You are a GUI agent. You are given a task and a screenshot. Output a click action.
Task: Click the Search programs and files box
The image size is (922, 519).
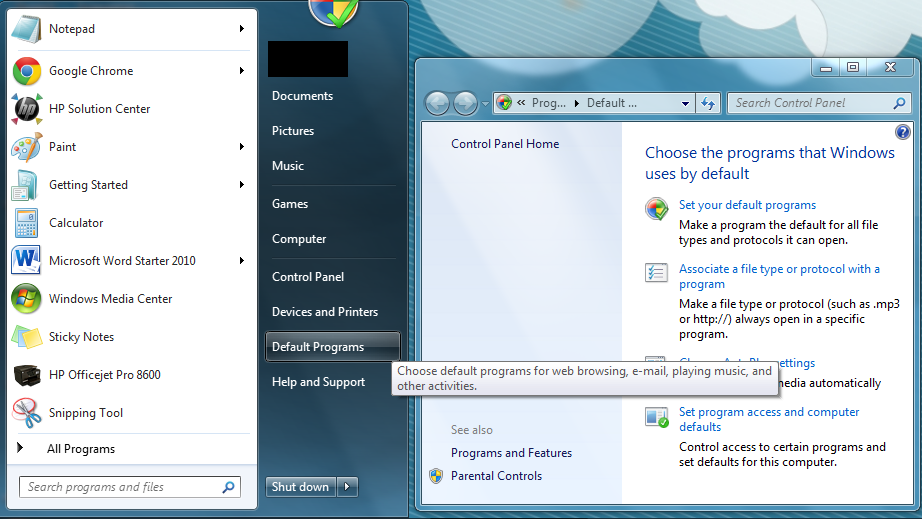[120, 487]
